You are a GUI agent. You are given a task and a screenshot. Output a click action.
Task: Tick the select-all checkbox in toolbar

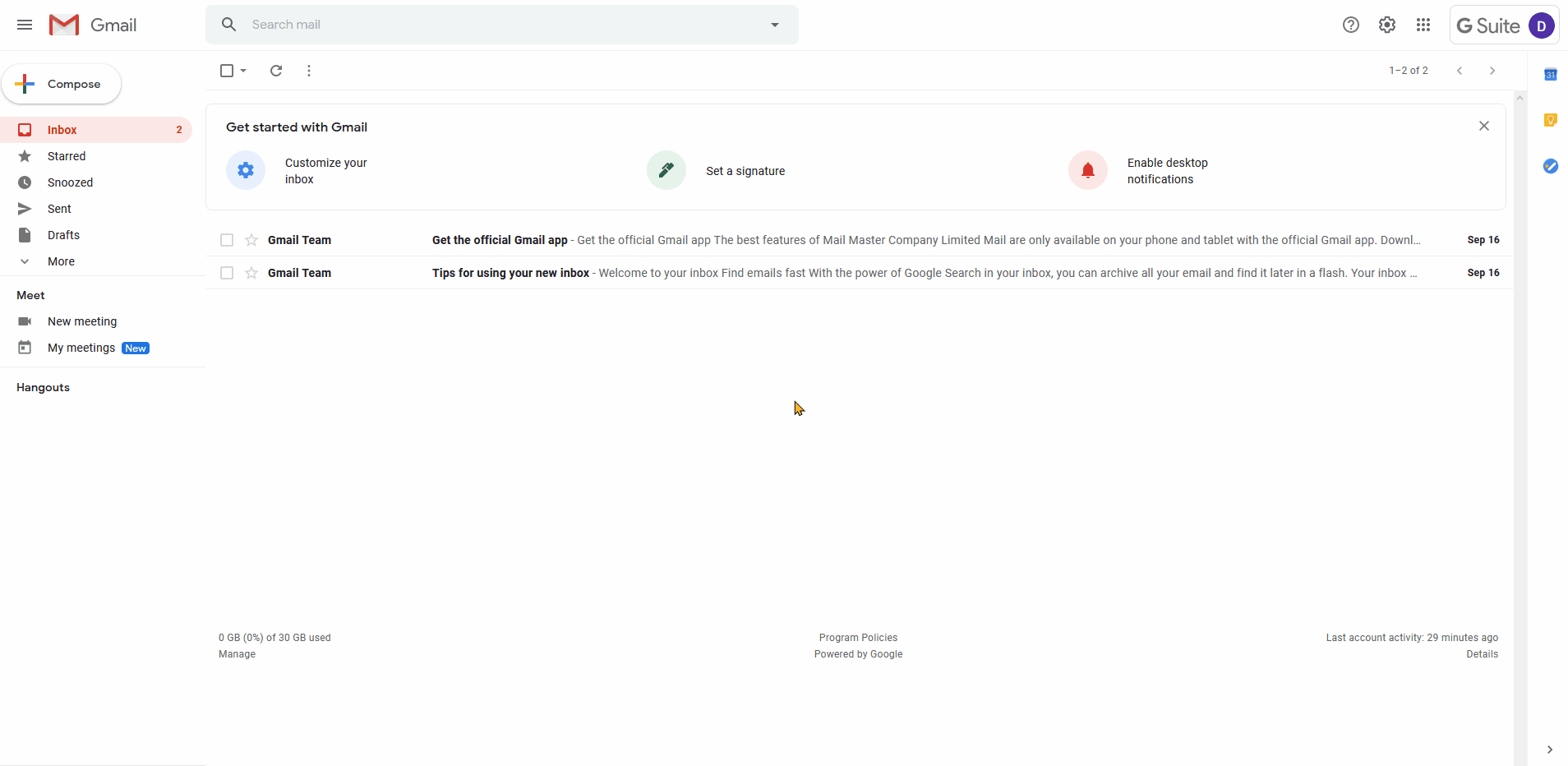227,71
